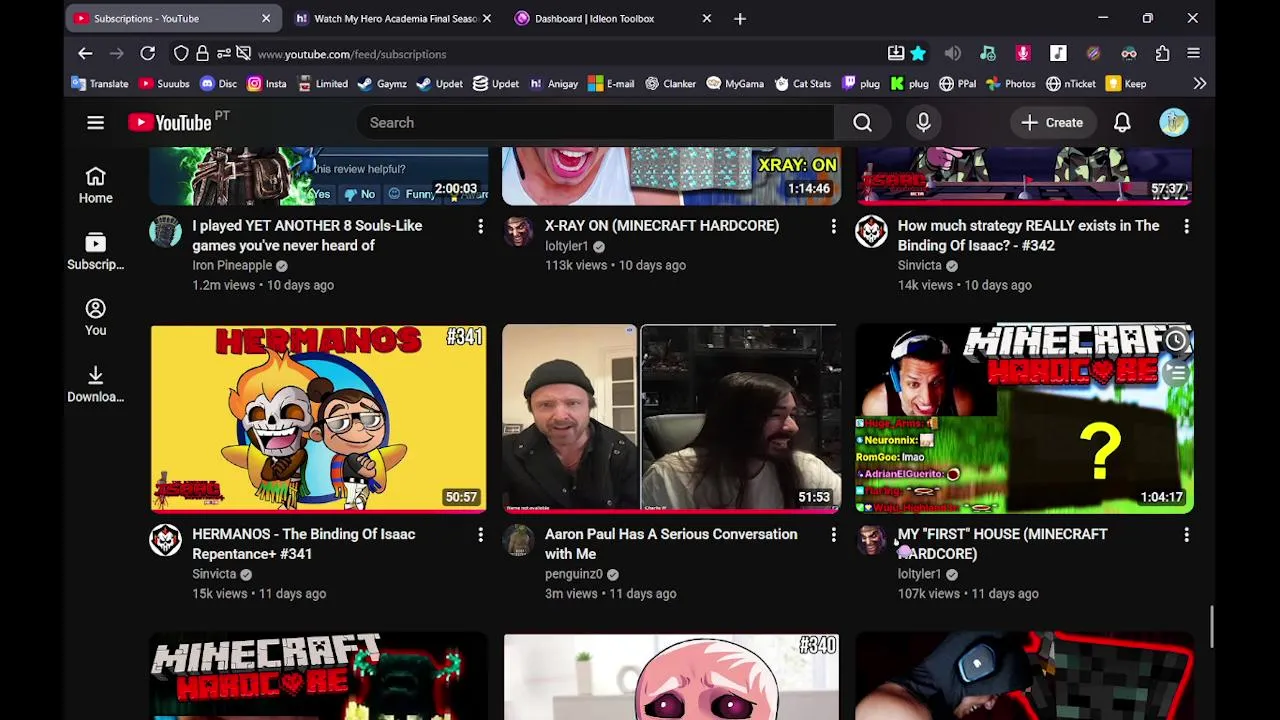
Task: Open options for X-RAY ON video
Action: (x=833, y=227)
